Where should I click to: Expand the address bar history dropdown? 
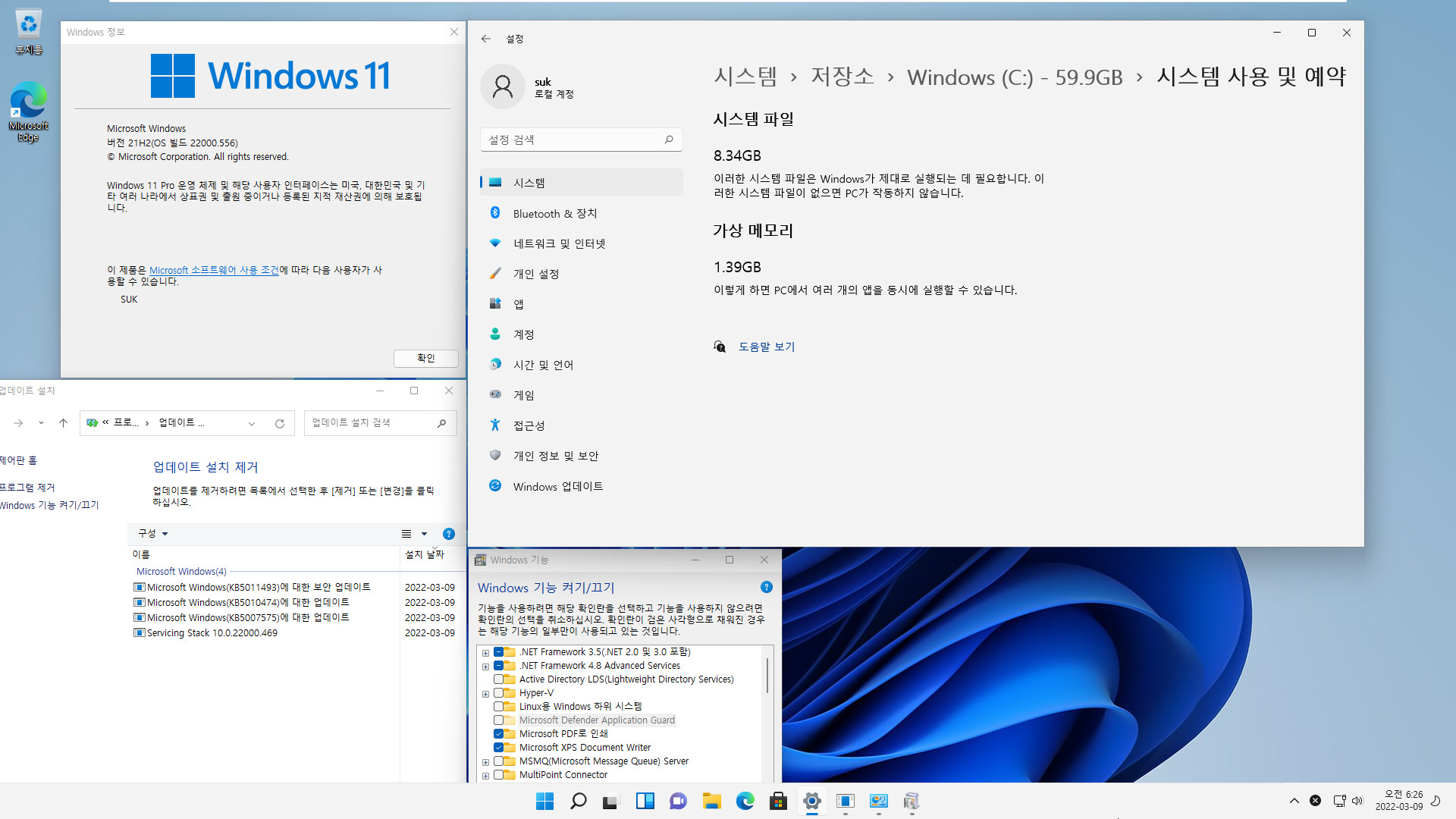pyautogui.click(x=252, y=424)
